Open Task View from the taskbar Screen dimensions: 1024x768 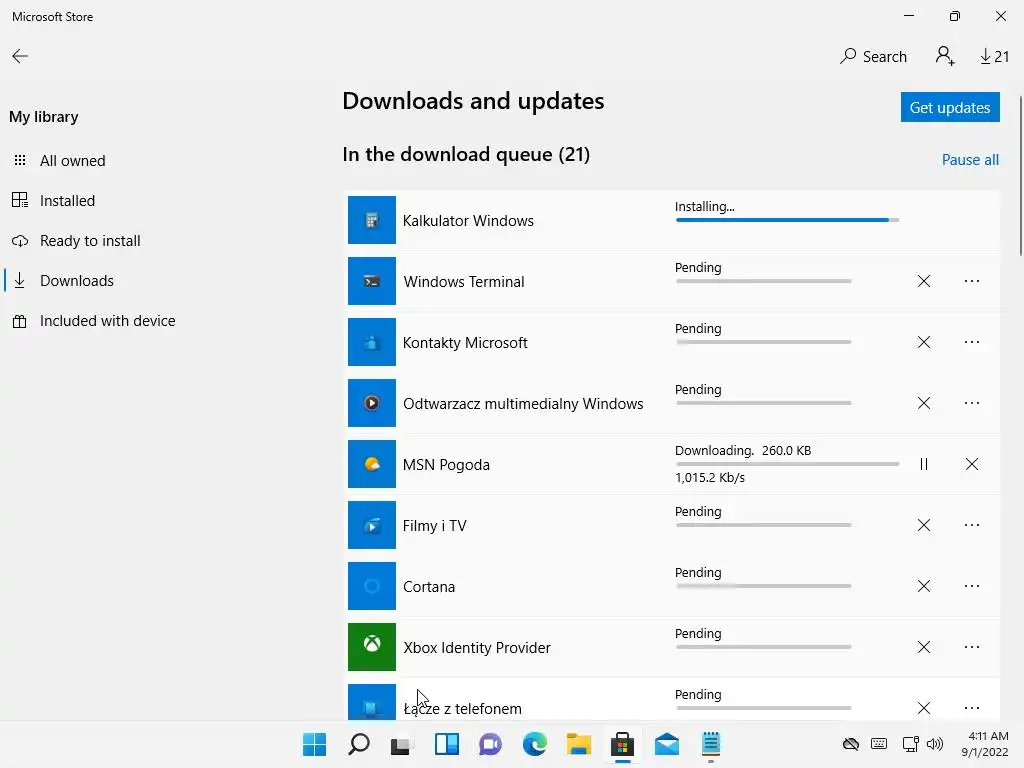402,744
